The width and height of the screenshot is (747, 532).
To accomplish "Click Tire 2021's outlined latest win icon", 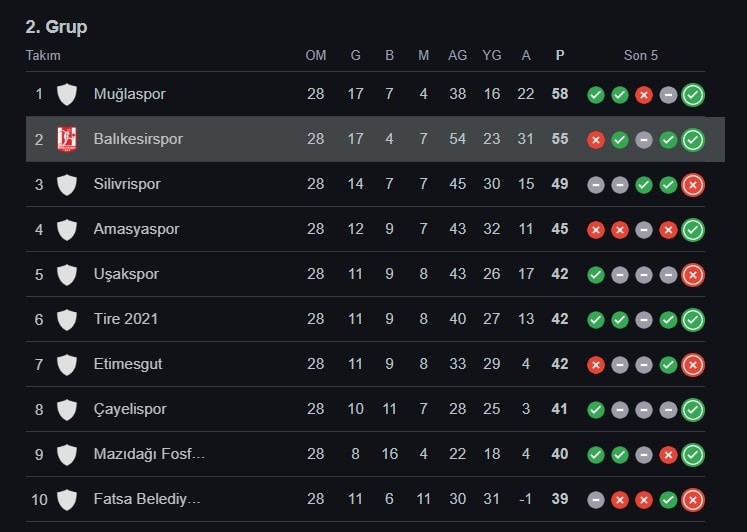I will tap(693, 320).
